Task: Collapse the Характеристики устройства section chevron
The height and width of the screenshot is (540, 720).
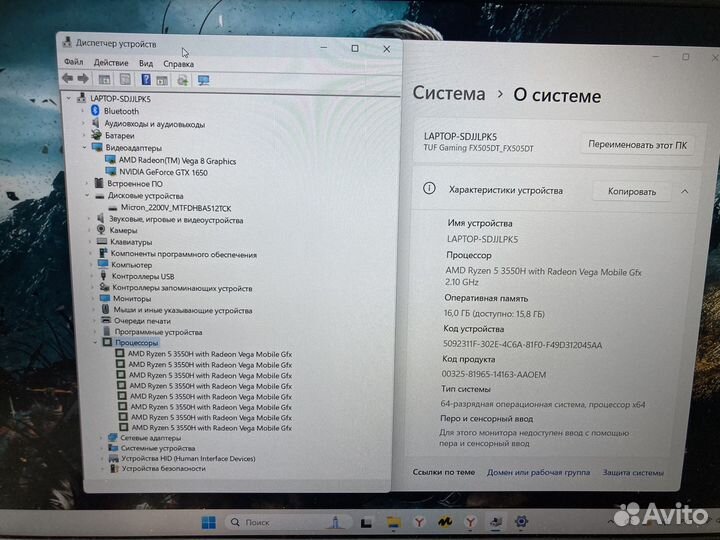Action: (685, 191)
